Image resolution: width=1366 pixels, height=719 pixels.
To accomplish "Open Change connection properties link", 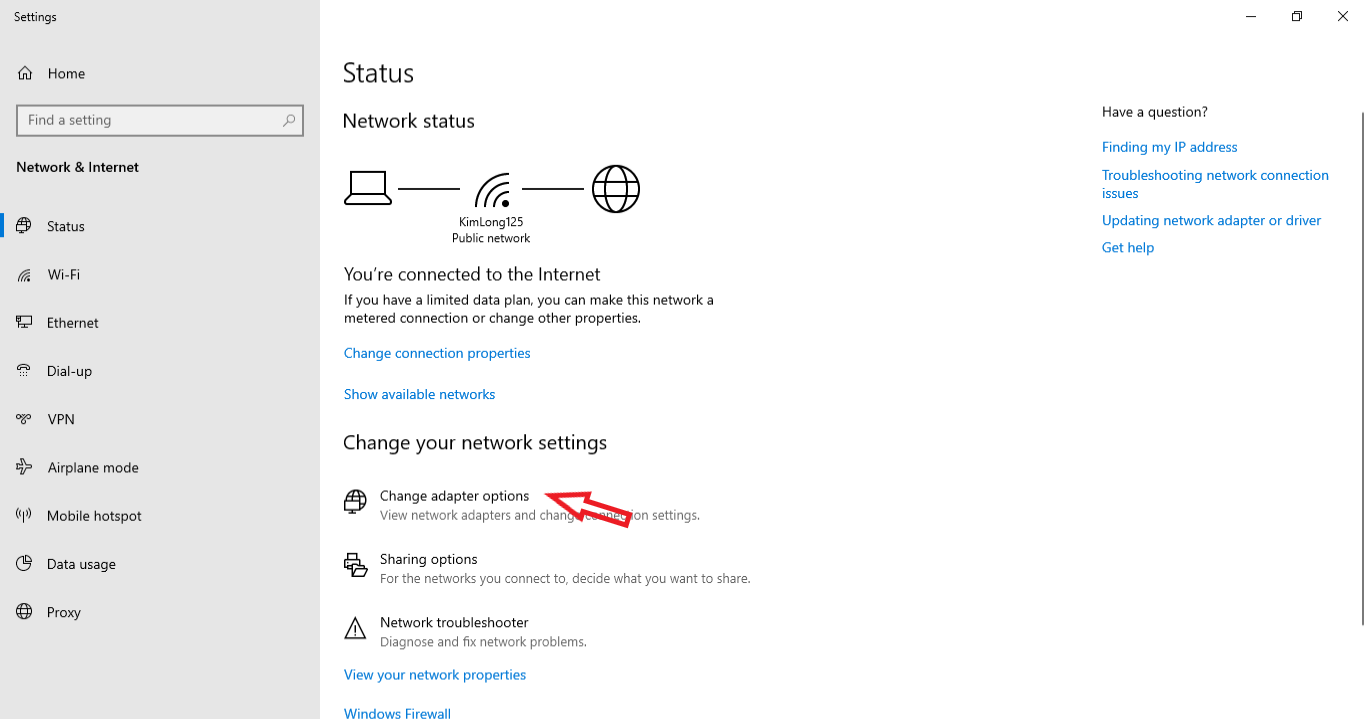I will [x=437, y=353].
